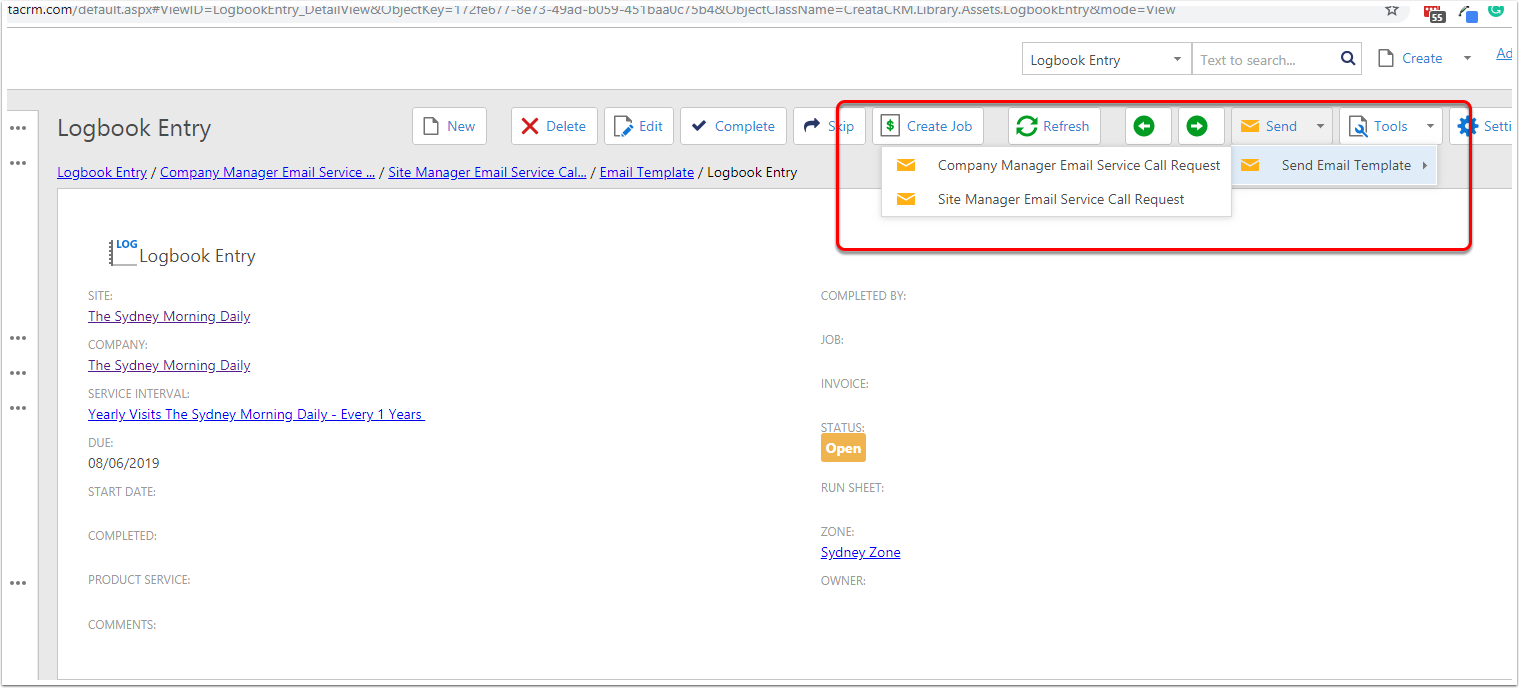The image size is (1519, 688).
Task: Click the green Refresh button
Action: 1053,126
